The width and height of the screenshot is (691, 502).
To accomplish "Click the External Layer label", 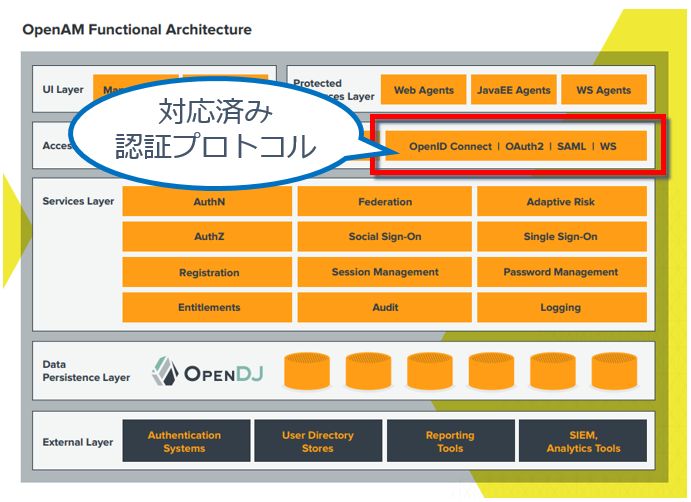I will tap(78, 442).
